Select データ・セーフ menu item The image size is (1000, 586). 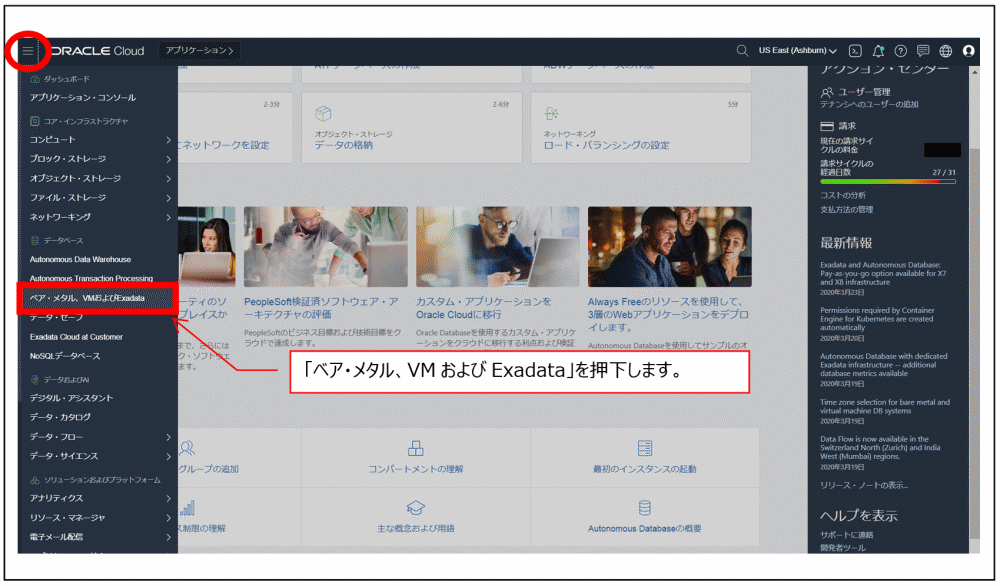click(56, 318)
